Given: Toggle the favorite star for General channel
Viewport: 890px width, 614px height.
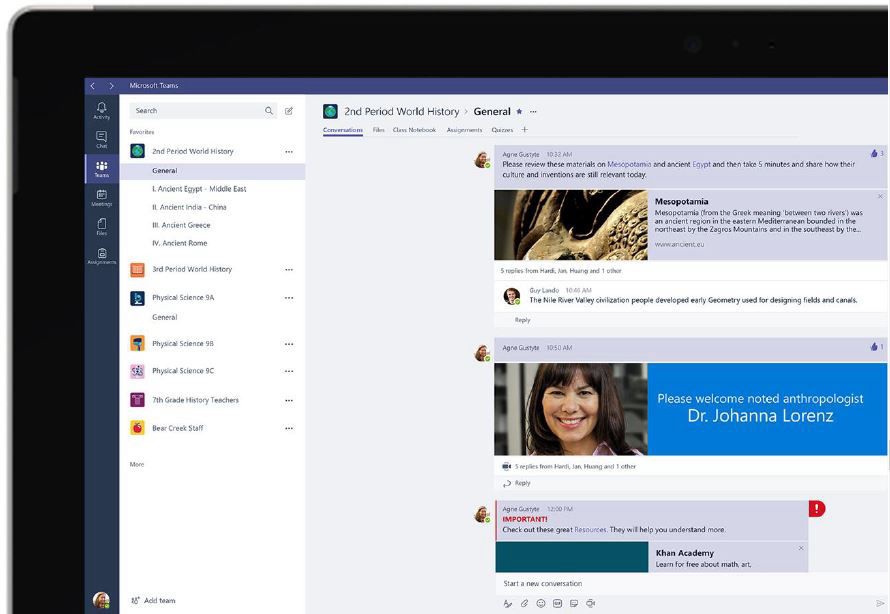Looking at the screenshot, I should pos(519,112).
